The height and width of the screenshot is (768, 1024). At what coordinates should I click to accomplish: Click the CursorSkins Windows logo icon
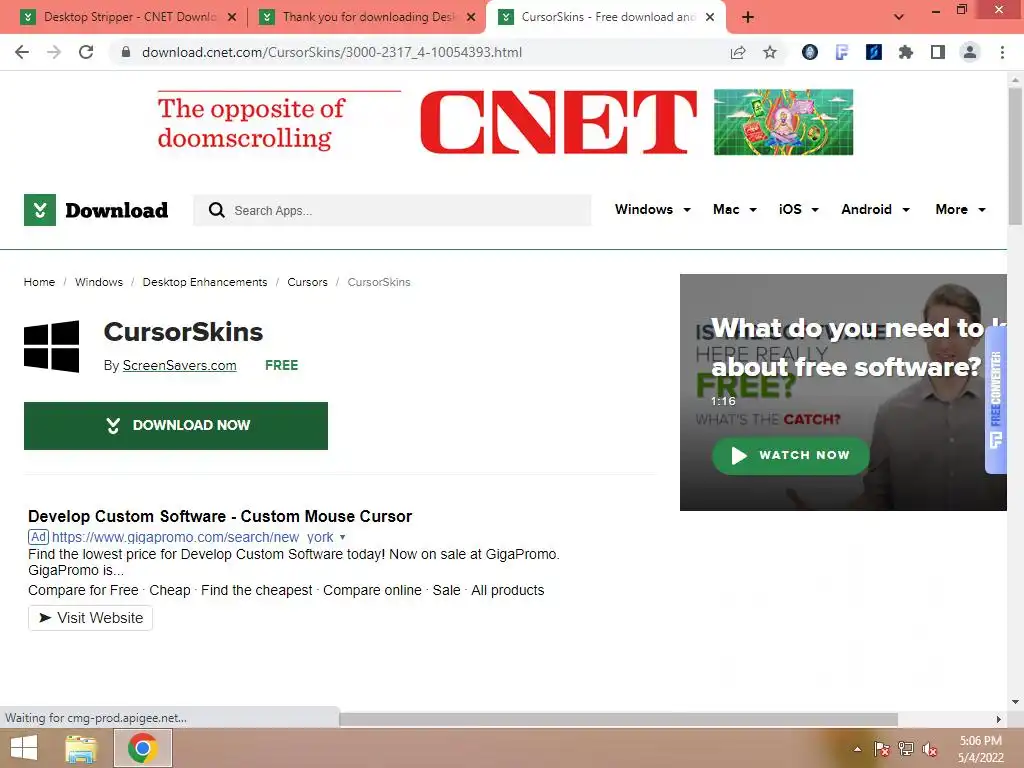pyautogui.click(x=52, y=346)
